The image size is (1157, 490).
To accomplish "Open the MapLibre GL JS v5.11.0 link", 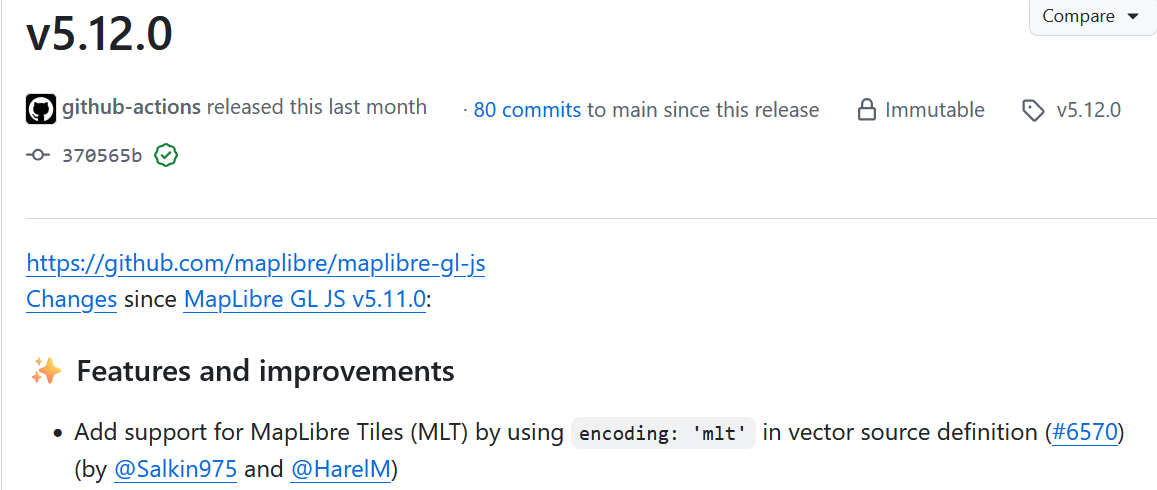I will click(305, 299).
